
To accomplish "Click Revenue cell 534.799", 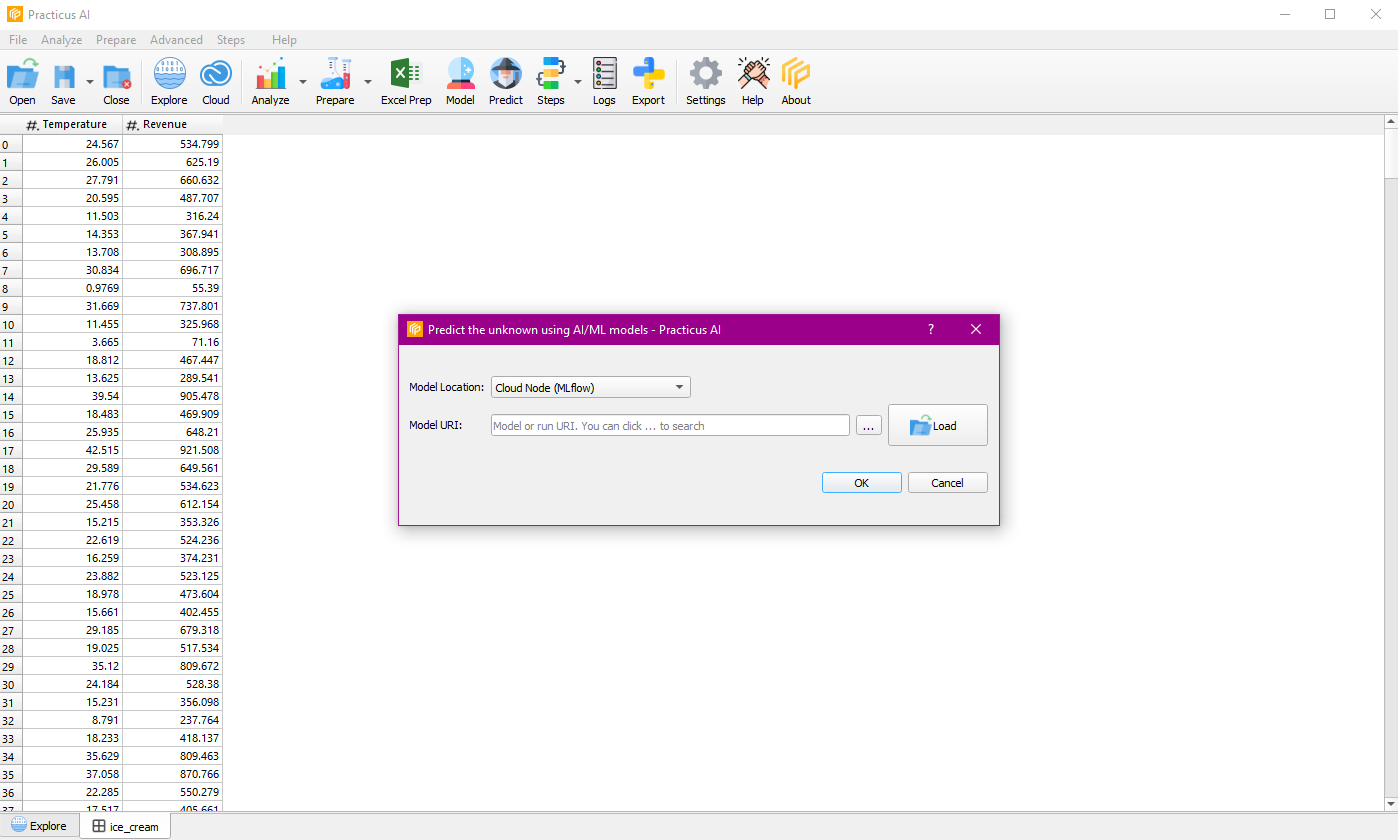I will (172, 144).
